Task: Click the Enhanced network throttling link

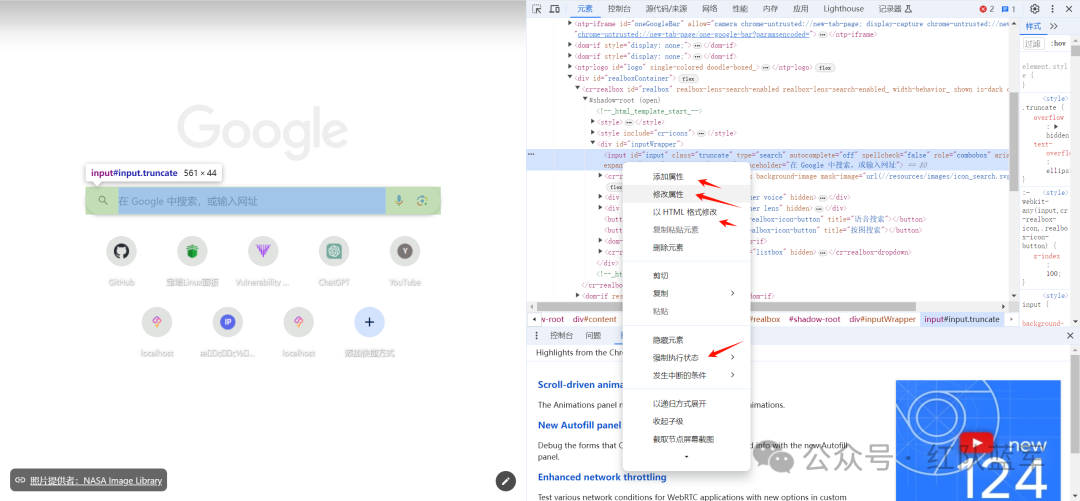Action: (602, 477)
